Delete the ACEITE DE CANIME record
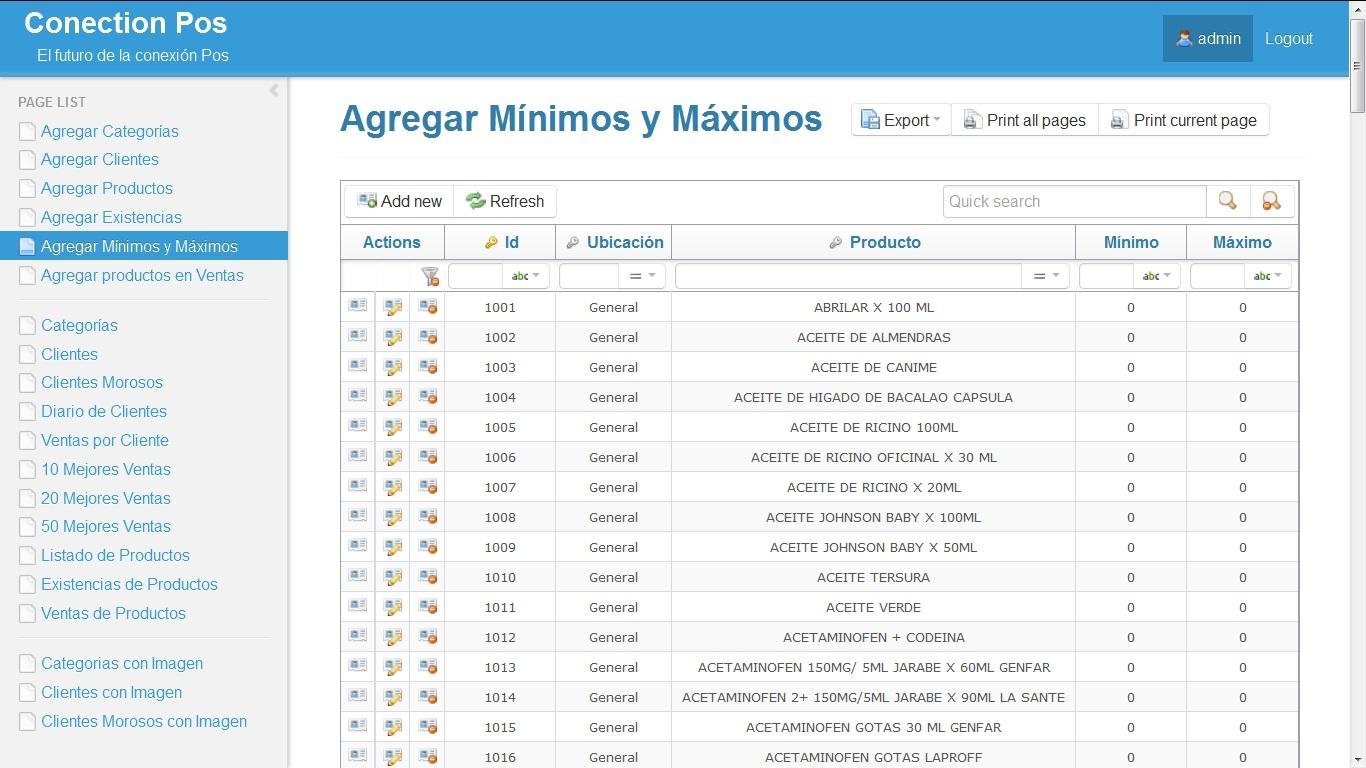Screen dimensions: 1366x768 pyautogui.click(x=427, y=367)
